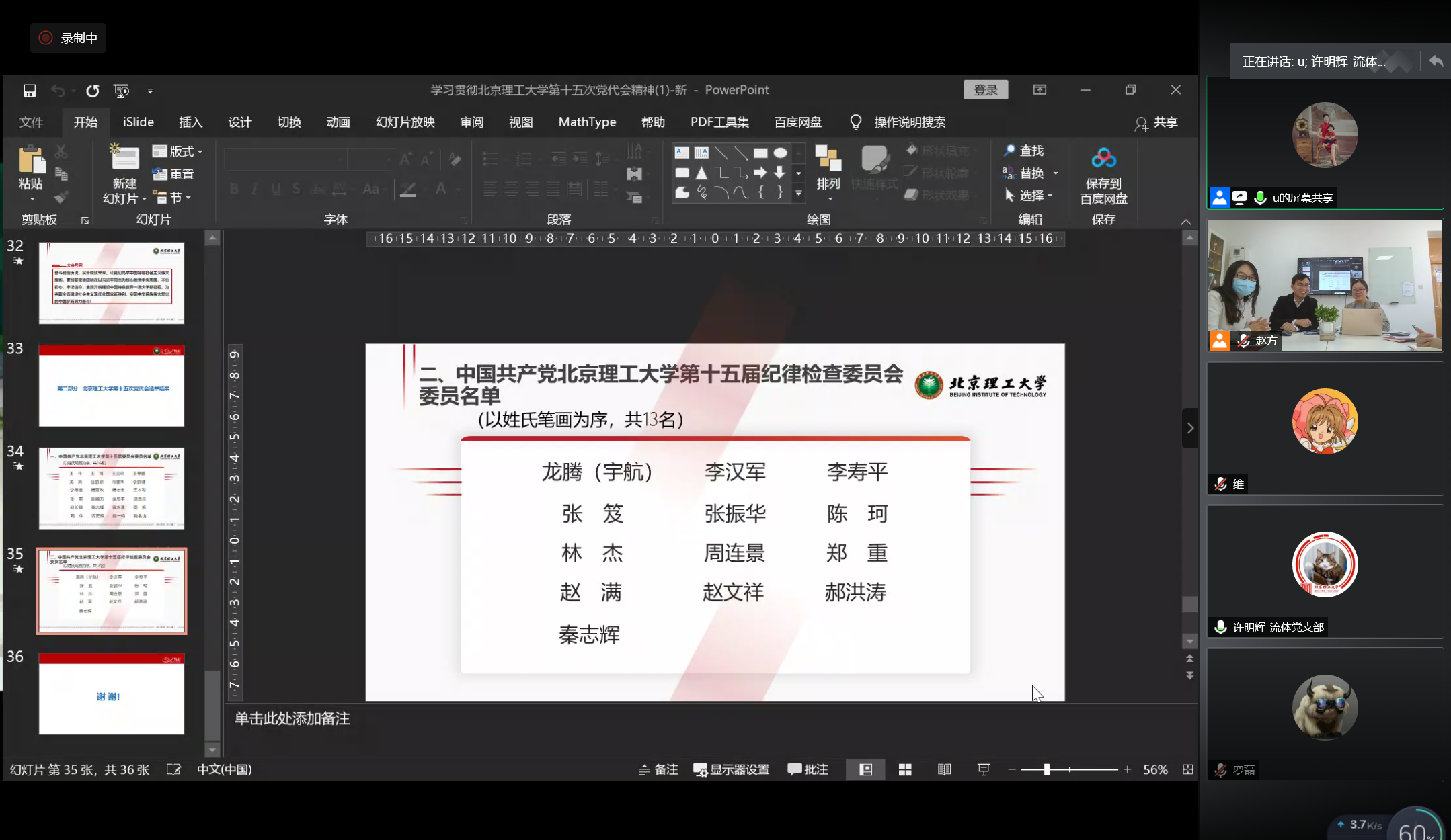Toggle bold formatting in Font group
The width and height of the screenshot is (1451, 840).
tap(234, 189)
